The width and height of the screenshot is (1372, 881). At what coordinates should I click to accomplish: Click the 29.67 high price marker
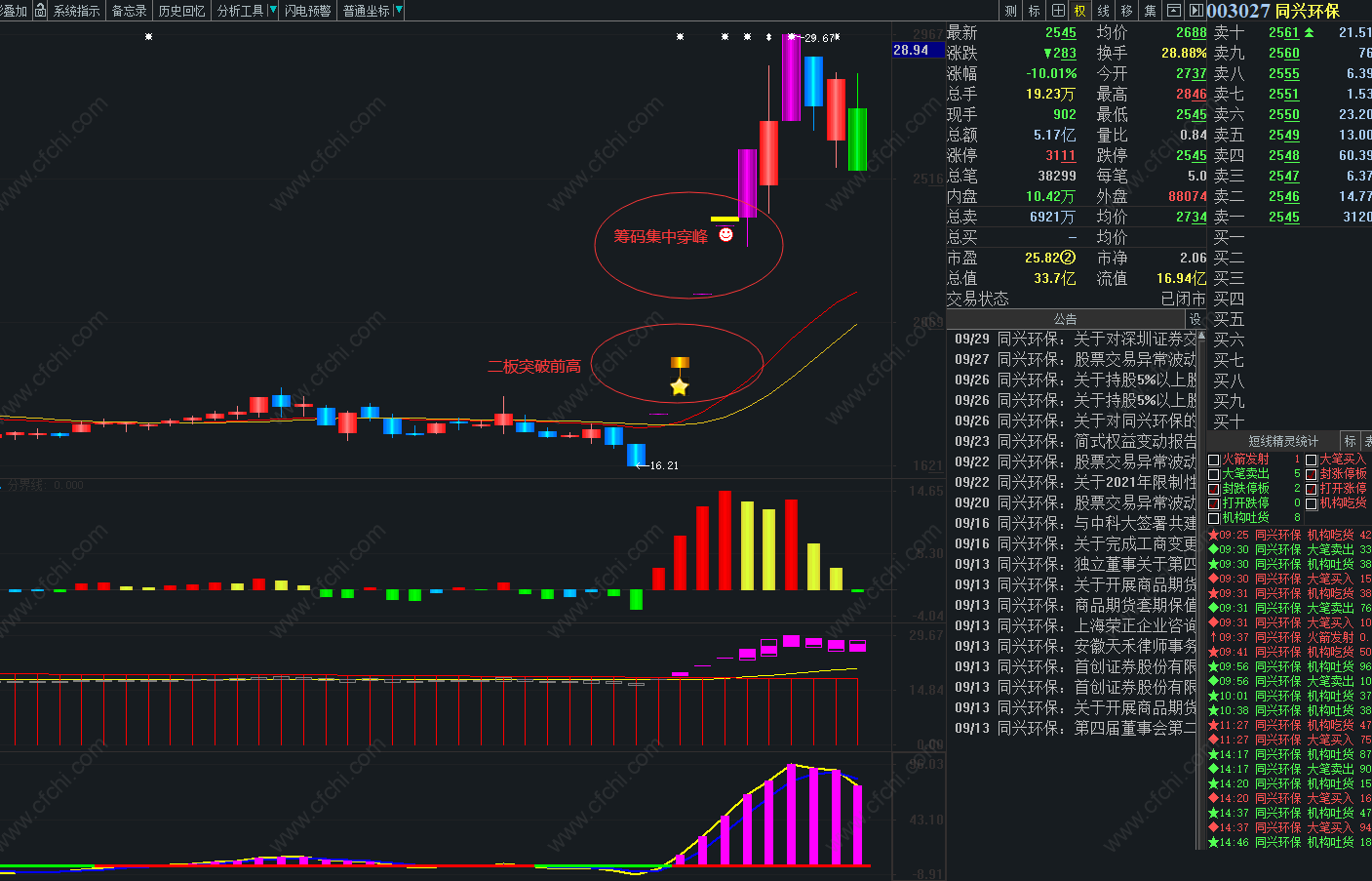[x=819, y=38]
